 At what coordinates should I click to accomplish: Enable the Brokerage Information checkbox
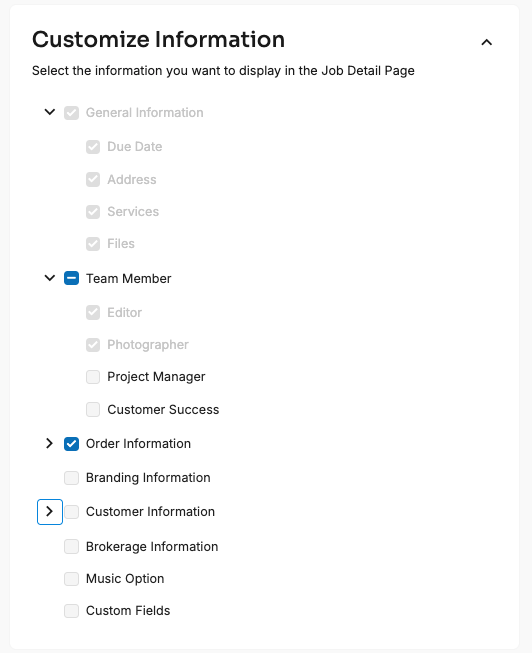[72, 546]
